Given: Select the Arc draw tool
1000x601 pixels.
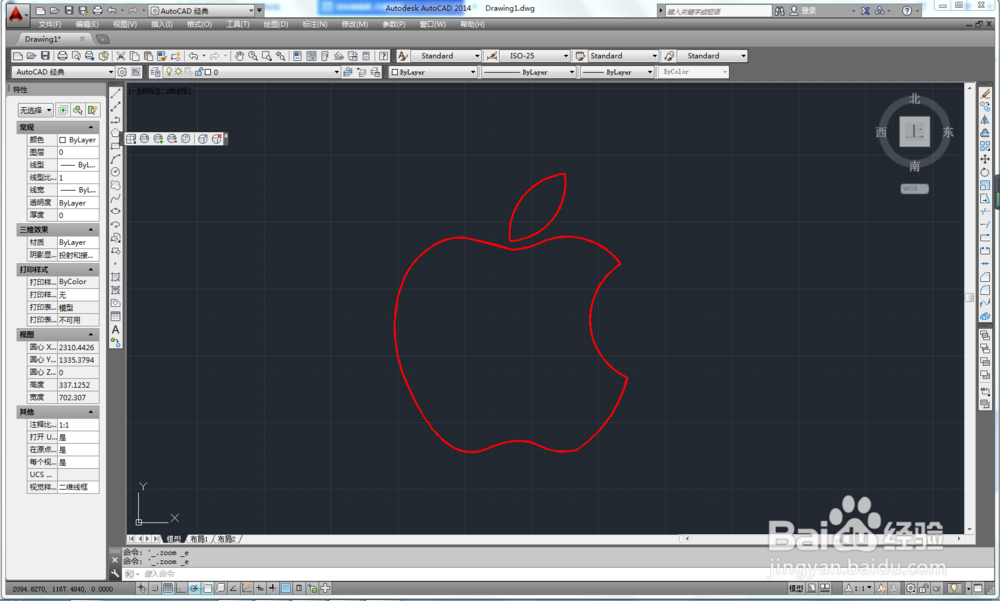Looking at the screenshot, I should [115, 159].
